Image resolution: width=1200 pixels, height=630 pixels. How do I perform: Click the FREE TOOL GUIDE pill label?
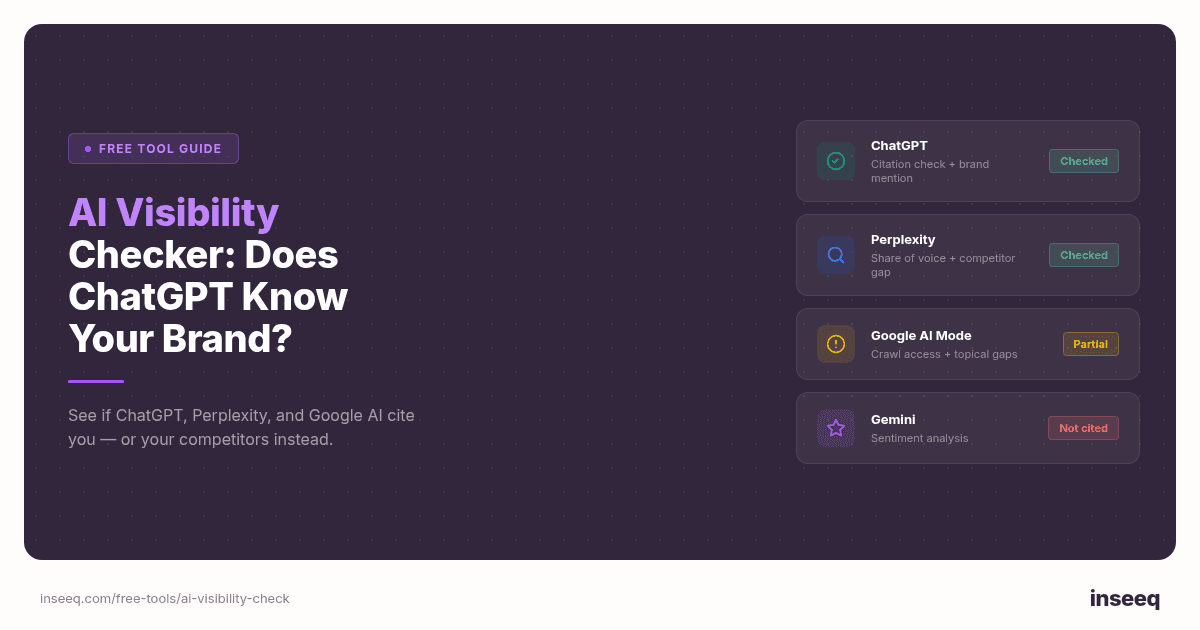pyautogui.click(x=153, y=148)
